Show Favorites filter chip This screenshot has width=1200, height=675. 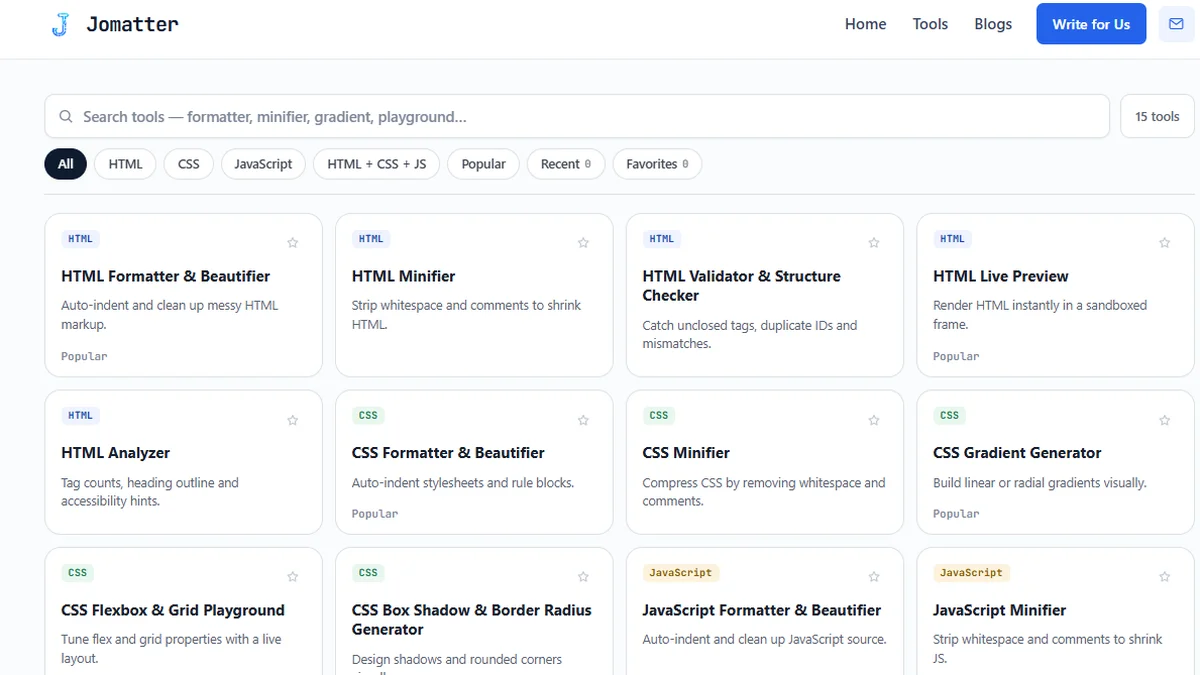[657, 164]
